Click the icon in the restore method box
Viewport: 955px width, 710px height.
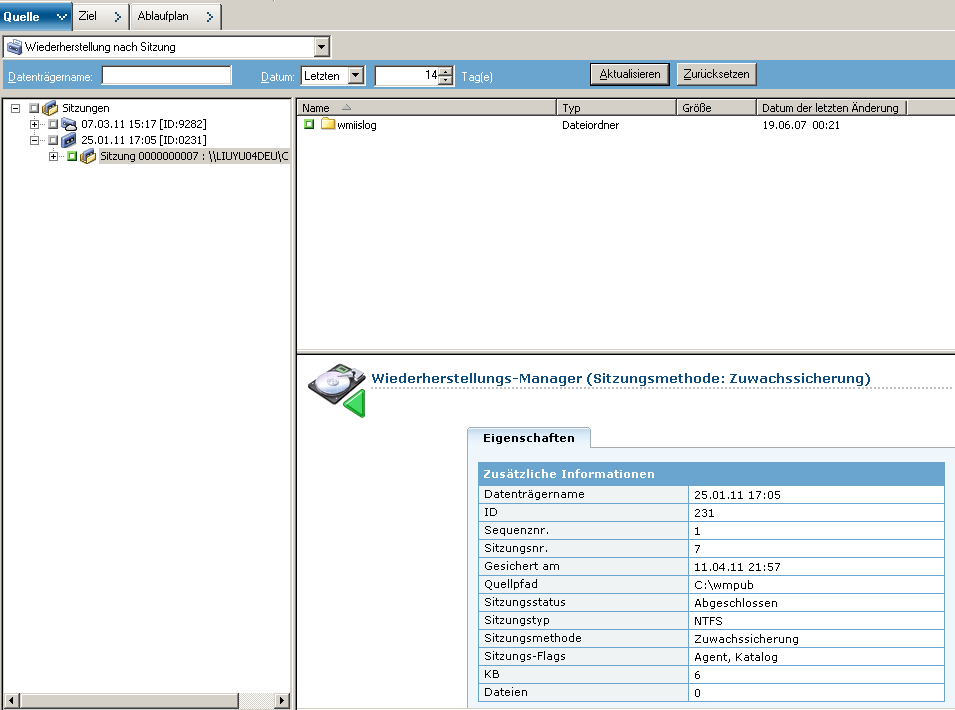click(14, 47)
